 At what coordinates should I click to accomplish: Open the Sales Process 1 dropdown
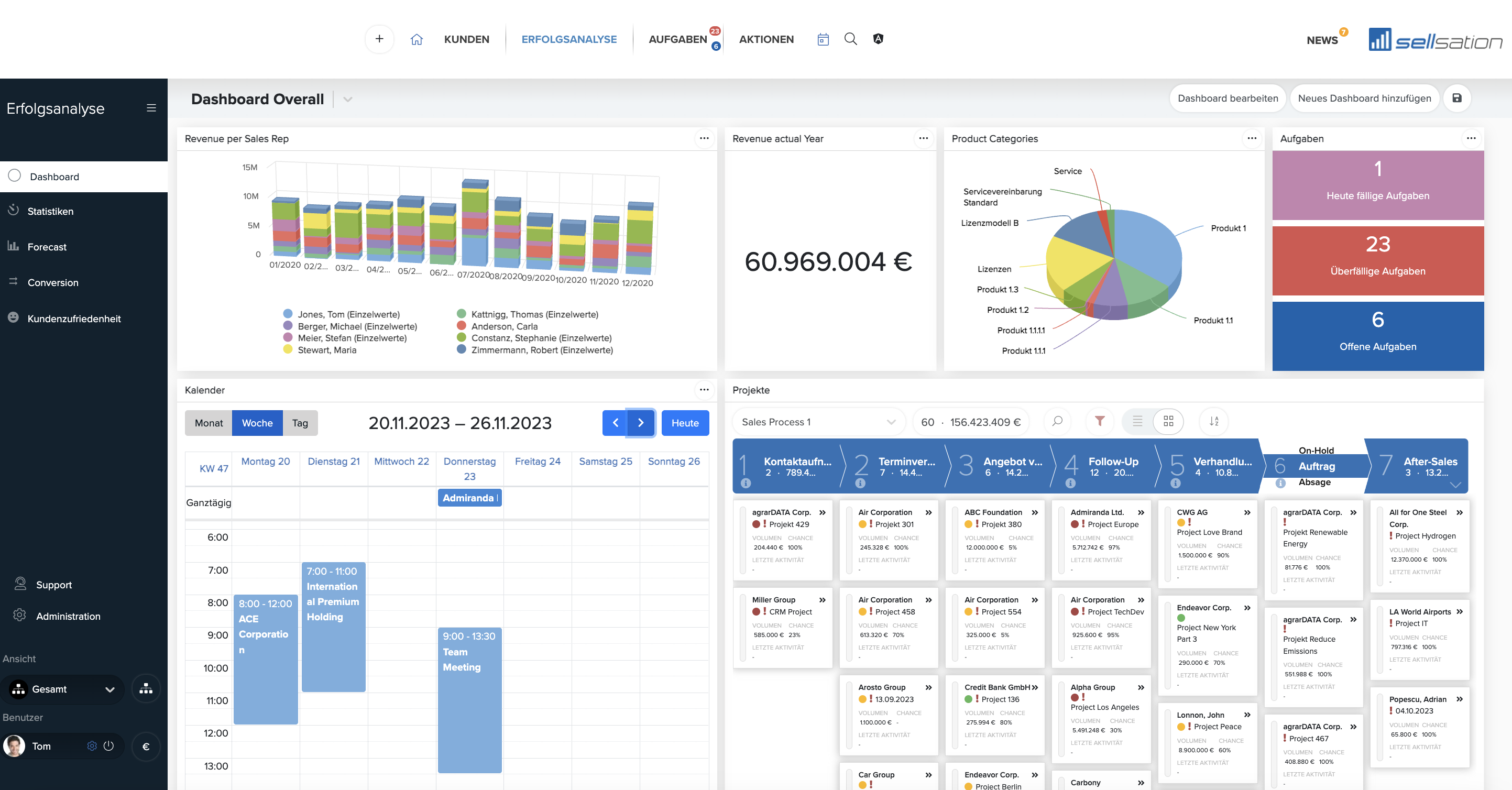819,421
